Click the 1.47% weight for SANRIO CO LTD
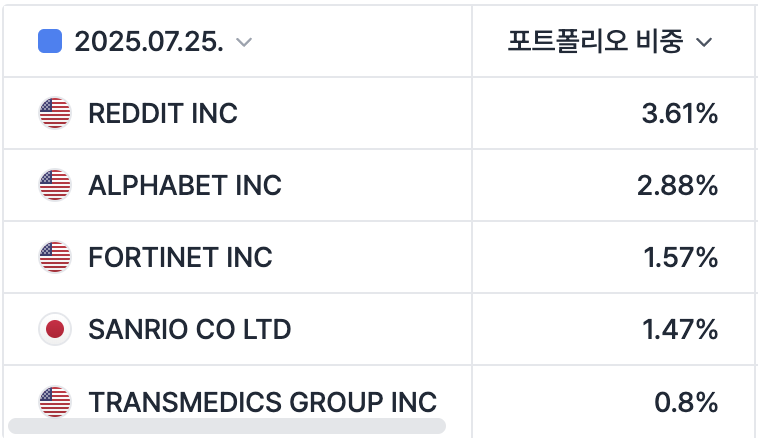The width and height of the screenshot is (758, 438). click(x=680, y=329)
